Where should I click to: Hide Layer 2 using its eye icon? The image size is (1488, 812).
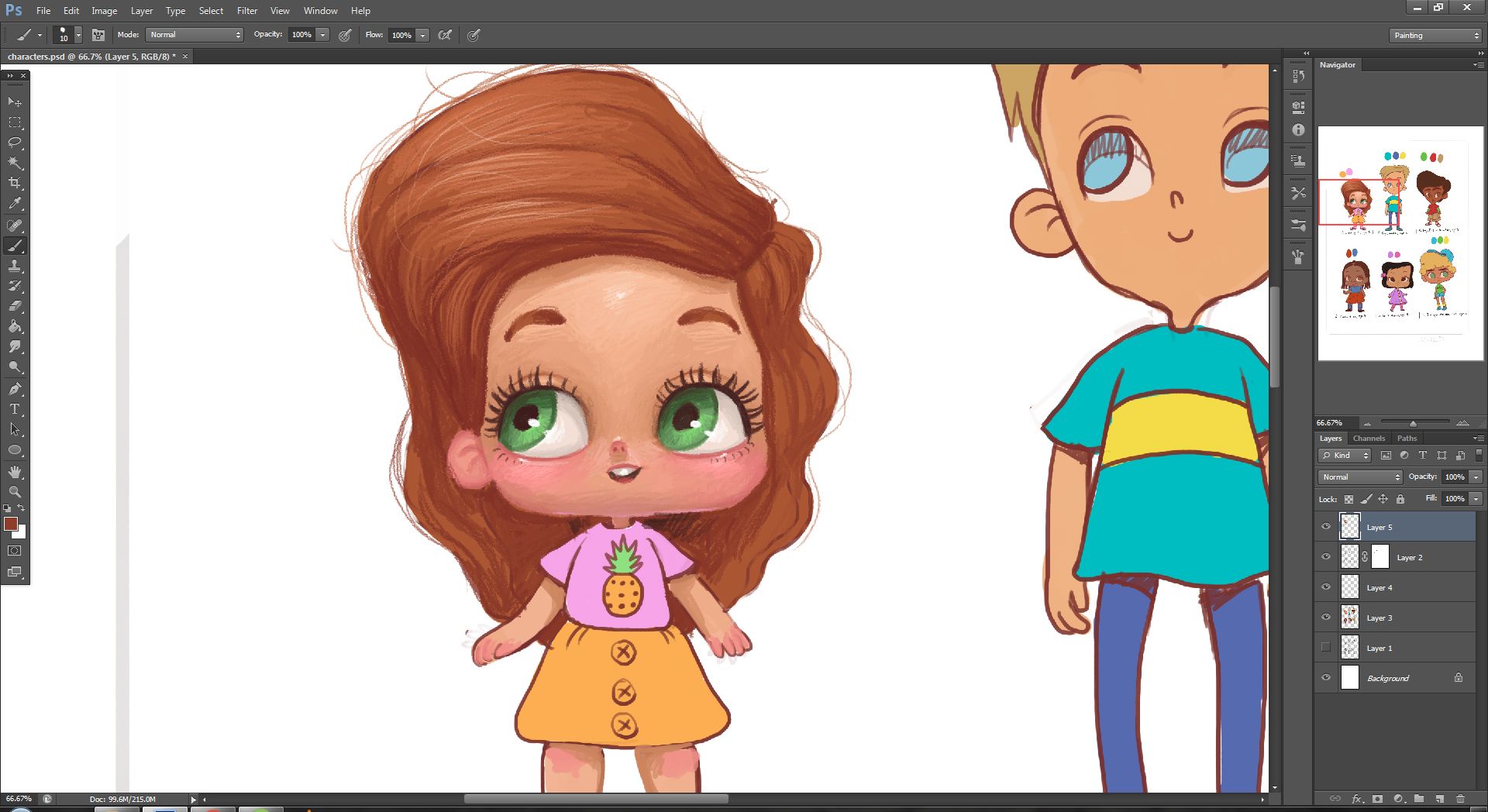[1326, 557]
